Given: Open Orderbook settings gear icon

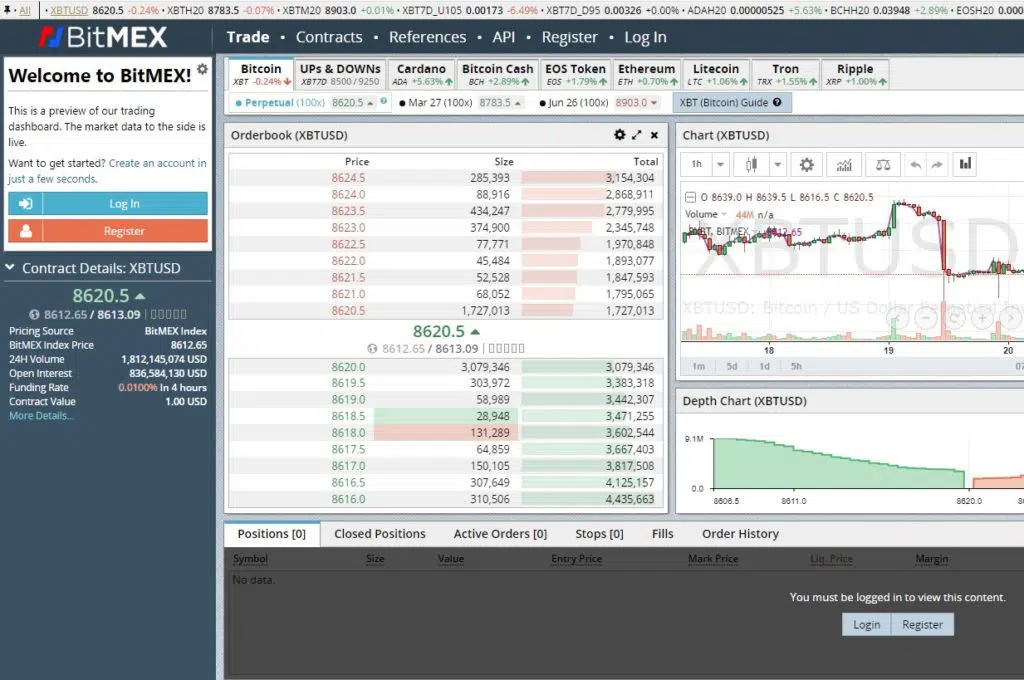Looking at the screenshot, I should pyautogui.click(x=620, y=135).
